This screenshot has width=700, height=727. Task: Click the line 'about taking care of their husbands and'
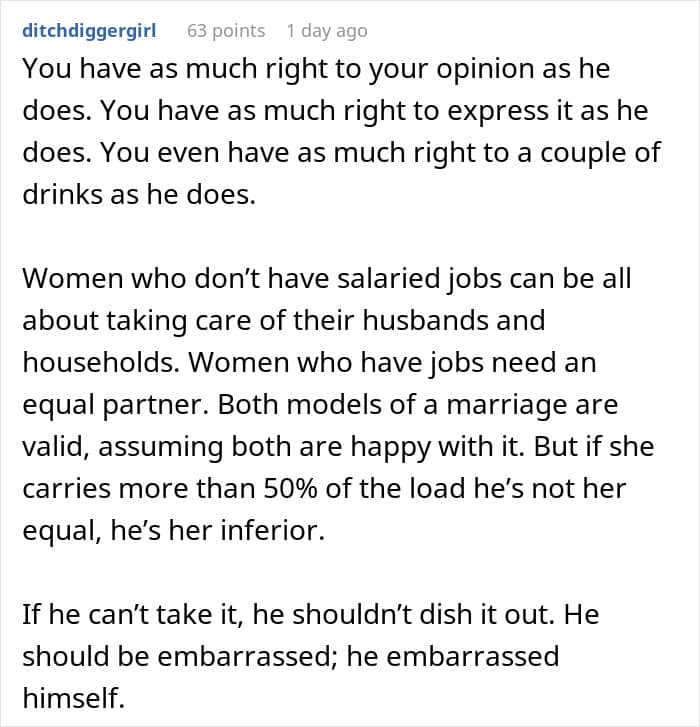[283, 321]
